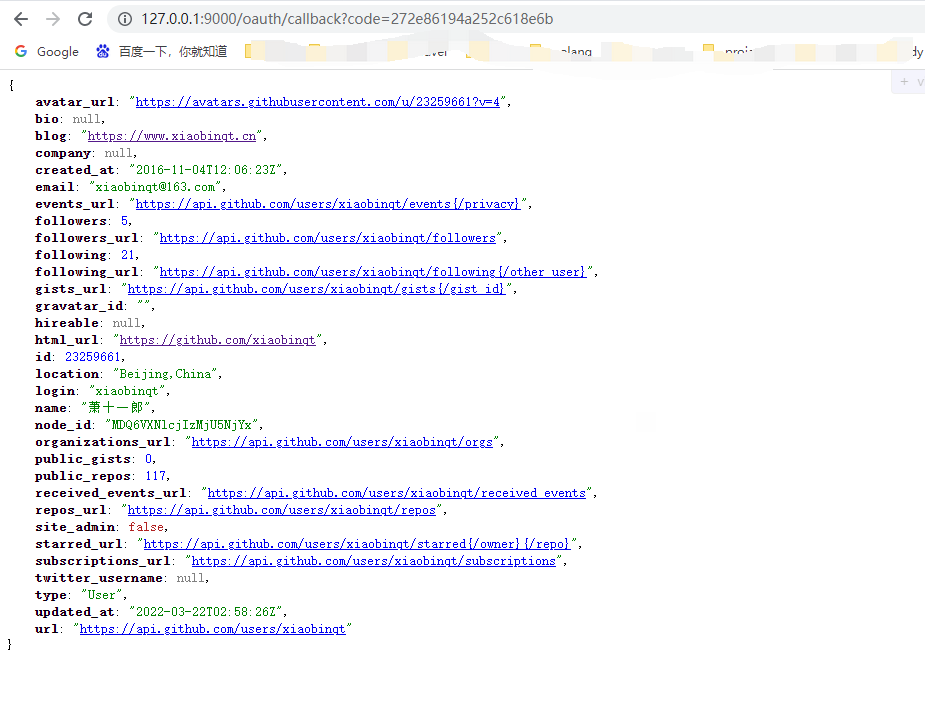925x719 pixels.
Task: Click the login value xiaobingt
Action: click(127, 391)
